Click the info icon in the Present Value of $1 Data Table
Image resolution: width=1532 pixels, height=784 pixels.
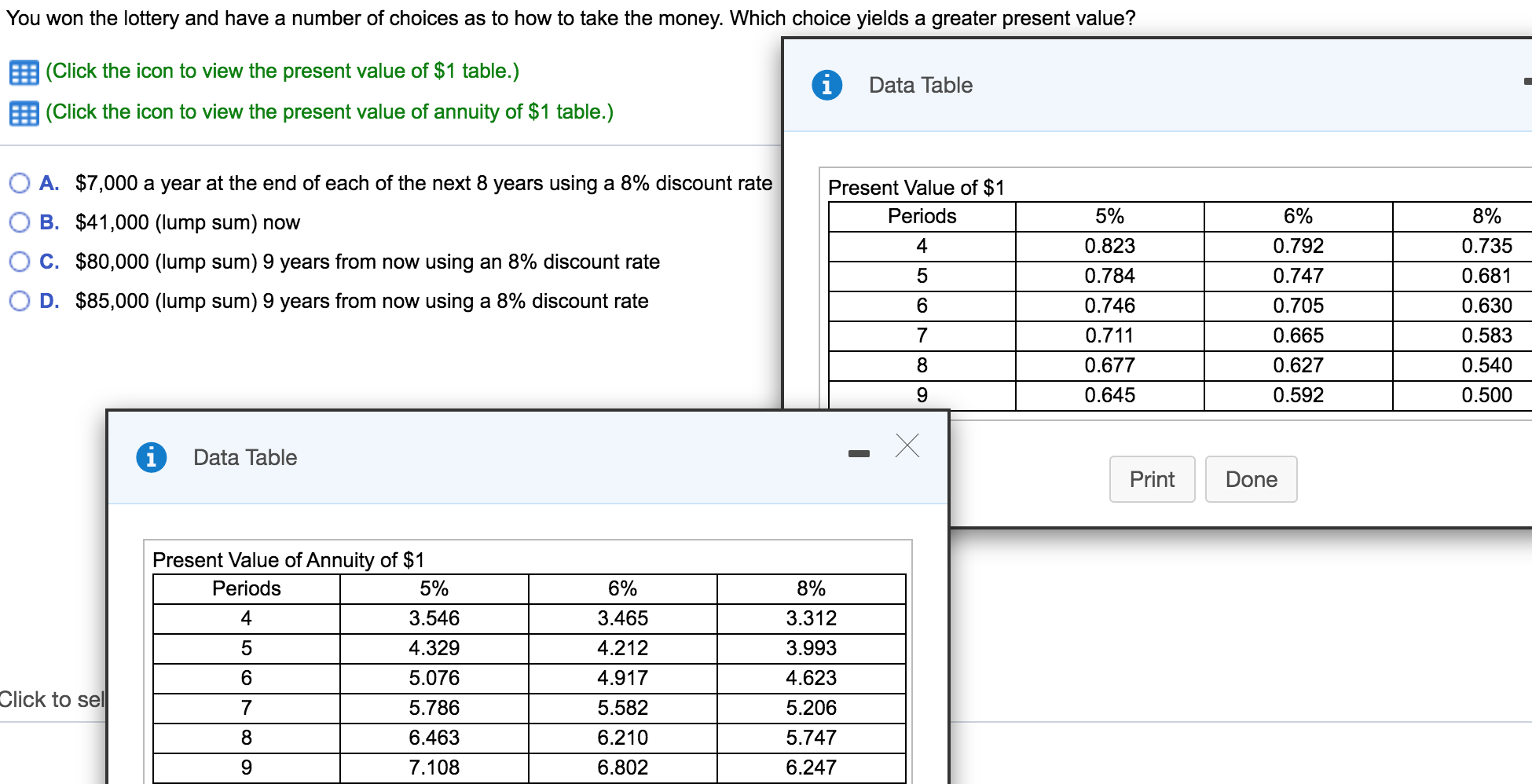pos(827,85)
